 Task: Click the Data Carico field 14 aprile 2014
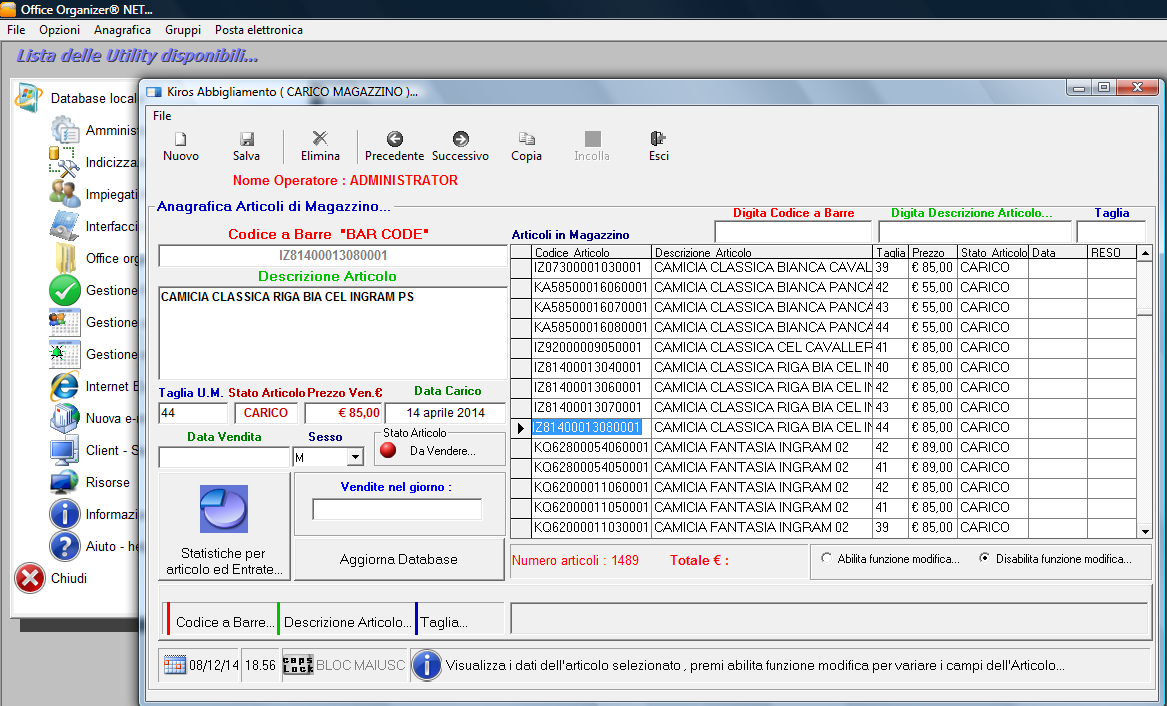tap(445, 413)
